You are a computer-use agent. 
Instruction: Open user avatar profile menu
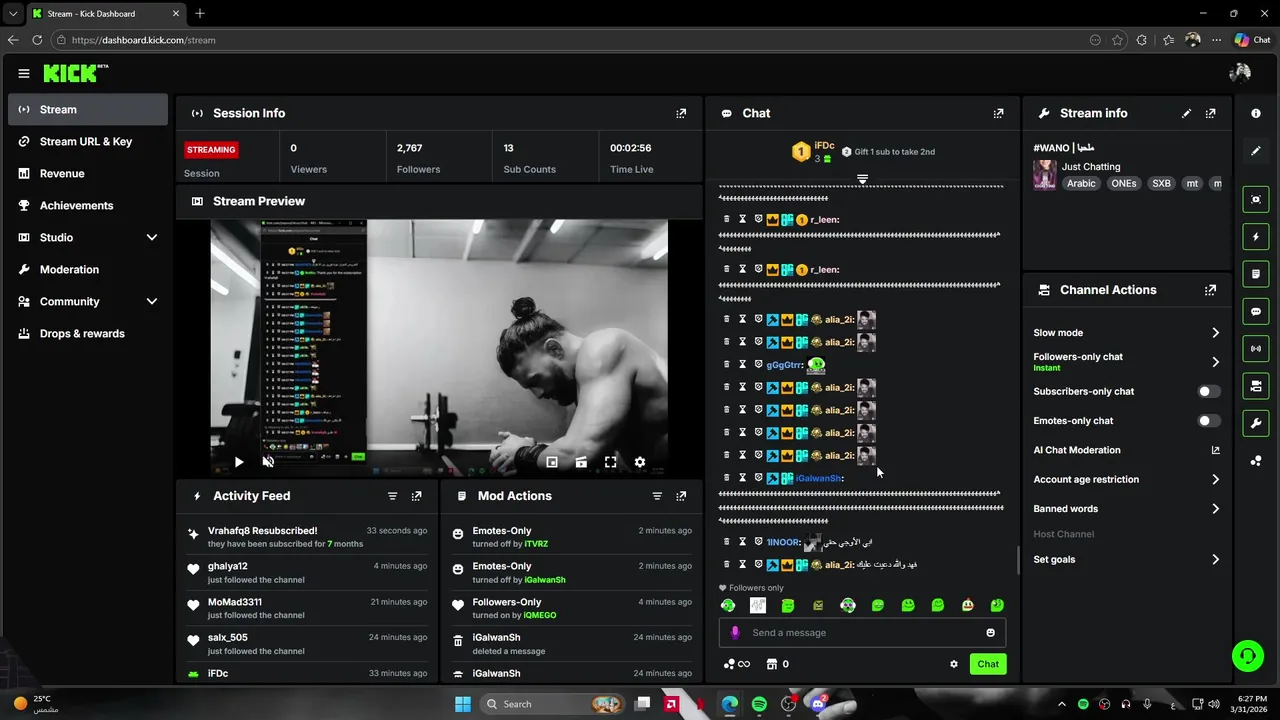coord(1240,73)
